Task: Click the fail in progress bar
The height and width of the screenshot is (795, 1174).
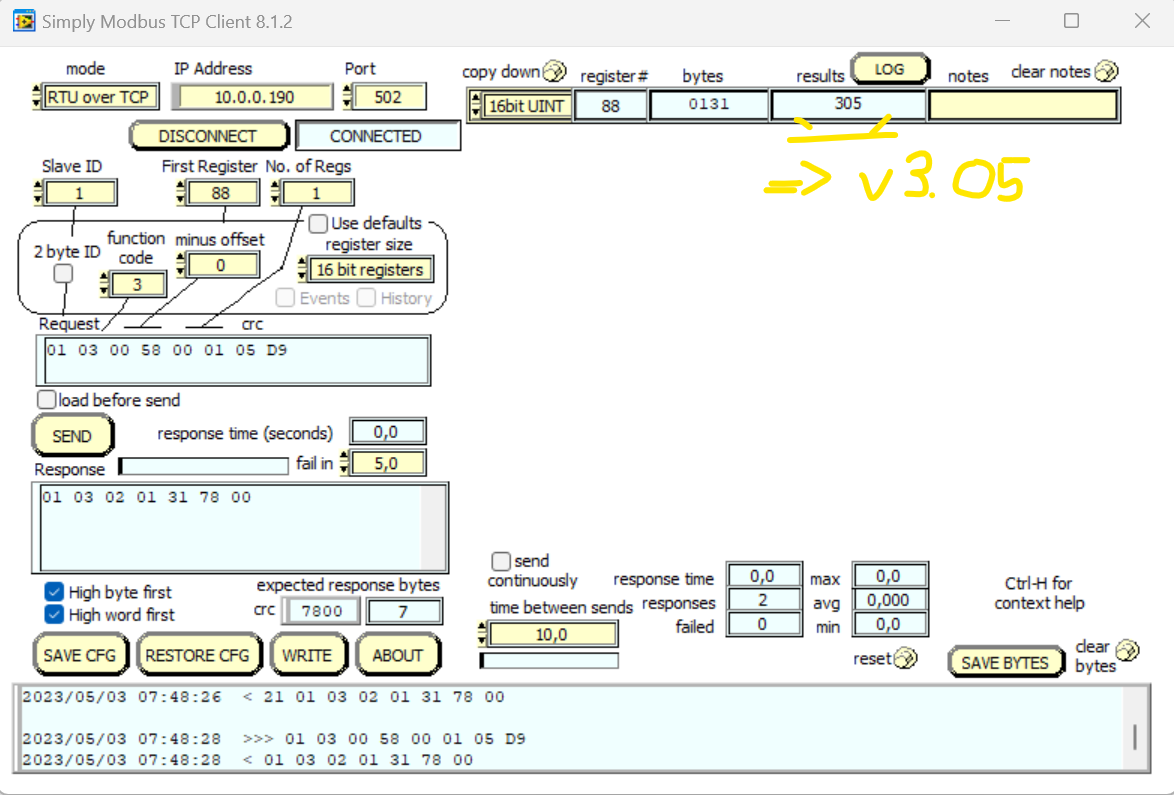Action: (x=204, y=466)
